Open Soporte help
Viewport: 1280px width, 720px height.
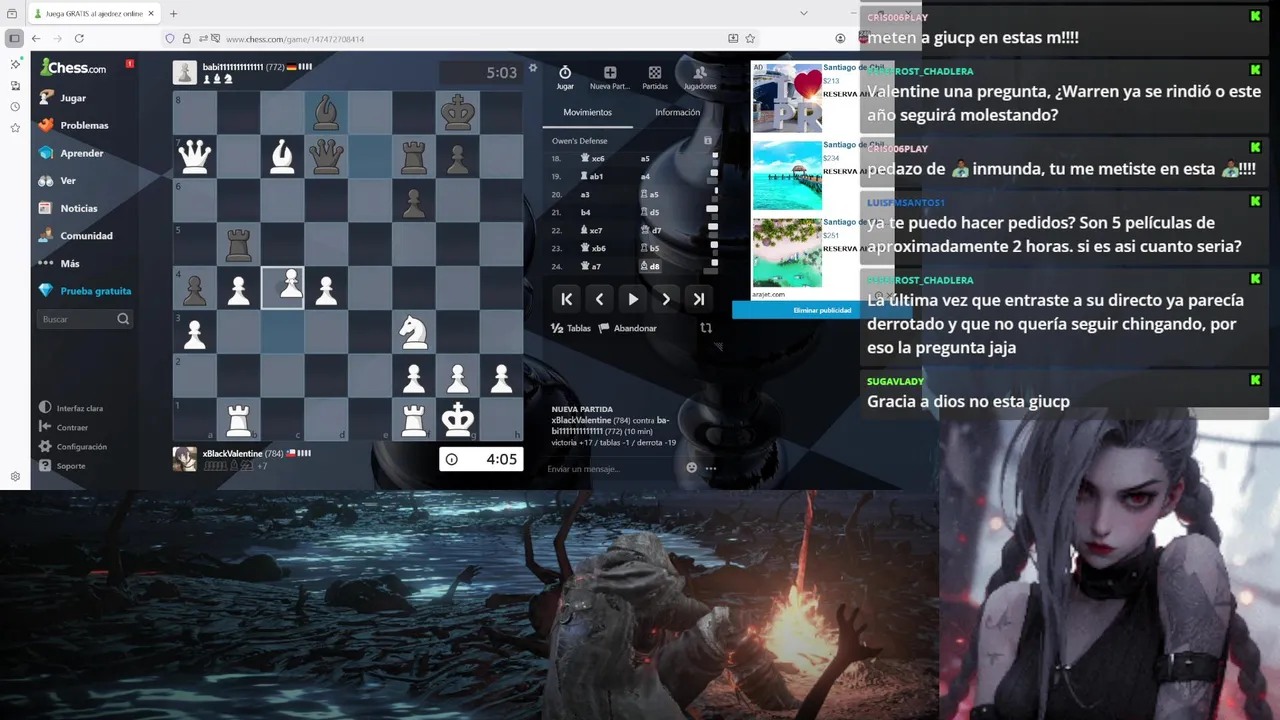pos(62,466)
